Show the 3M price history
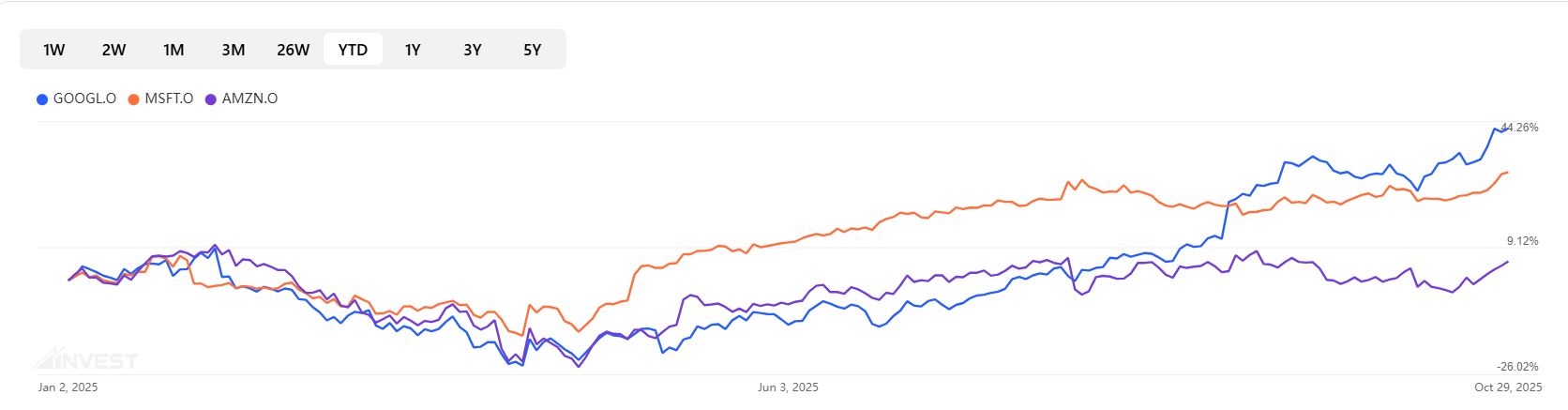The image size is (1568, 410). (x=234, y=50)
